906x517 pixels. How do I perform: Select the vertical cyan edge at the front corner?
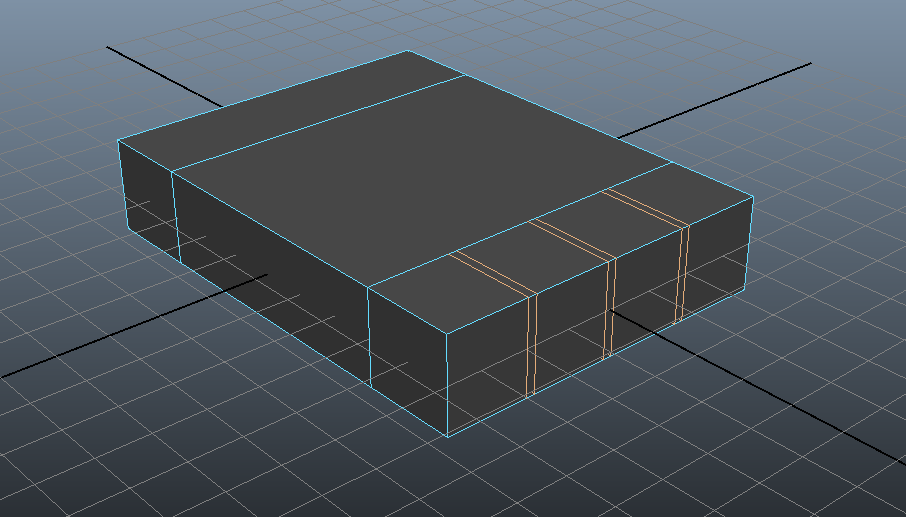click(x=446, y=385)
